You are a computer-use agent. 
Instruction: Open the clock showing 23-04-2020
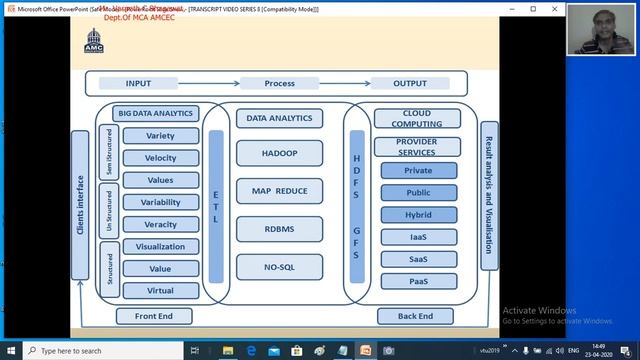pyautogui.click(x=598, y=351)
